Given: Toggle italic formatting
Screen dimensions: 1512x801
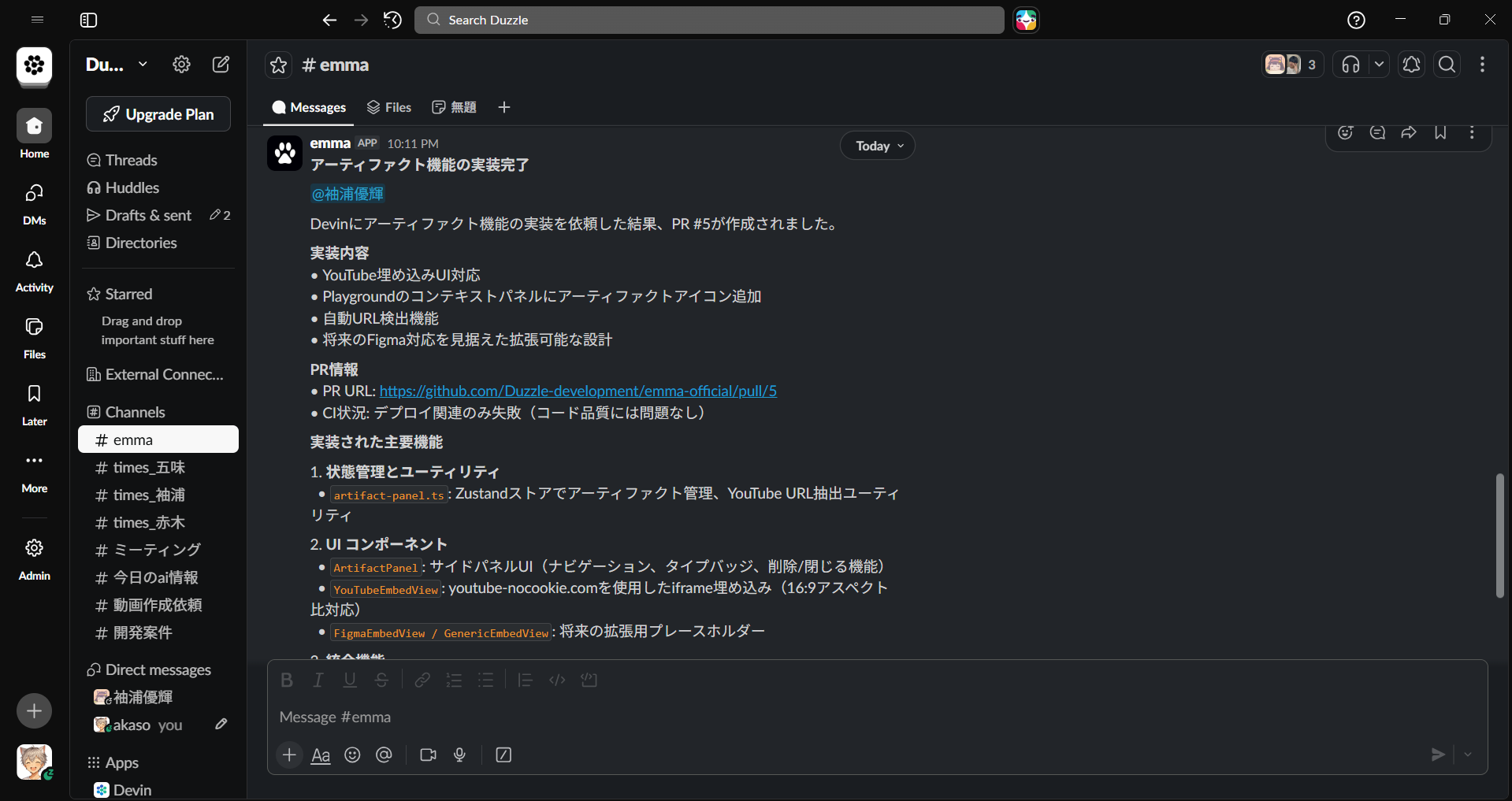Looking at the screenshot, I should tap(318, 680).
